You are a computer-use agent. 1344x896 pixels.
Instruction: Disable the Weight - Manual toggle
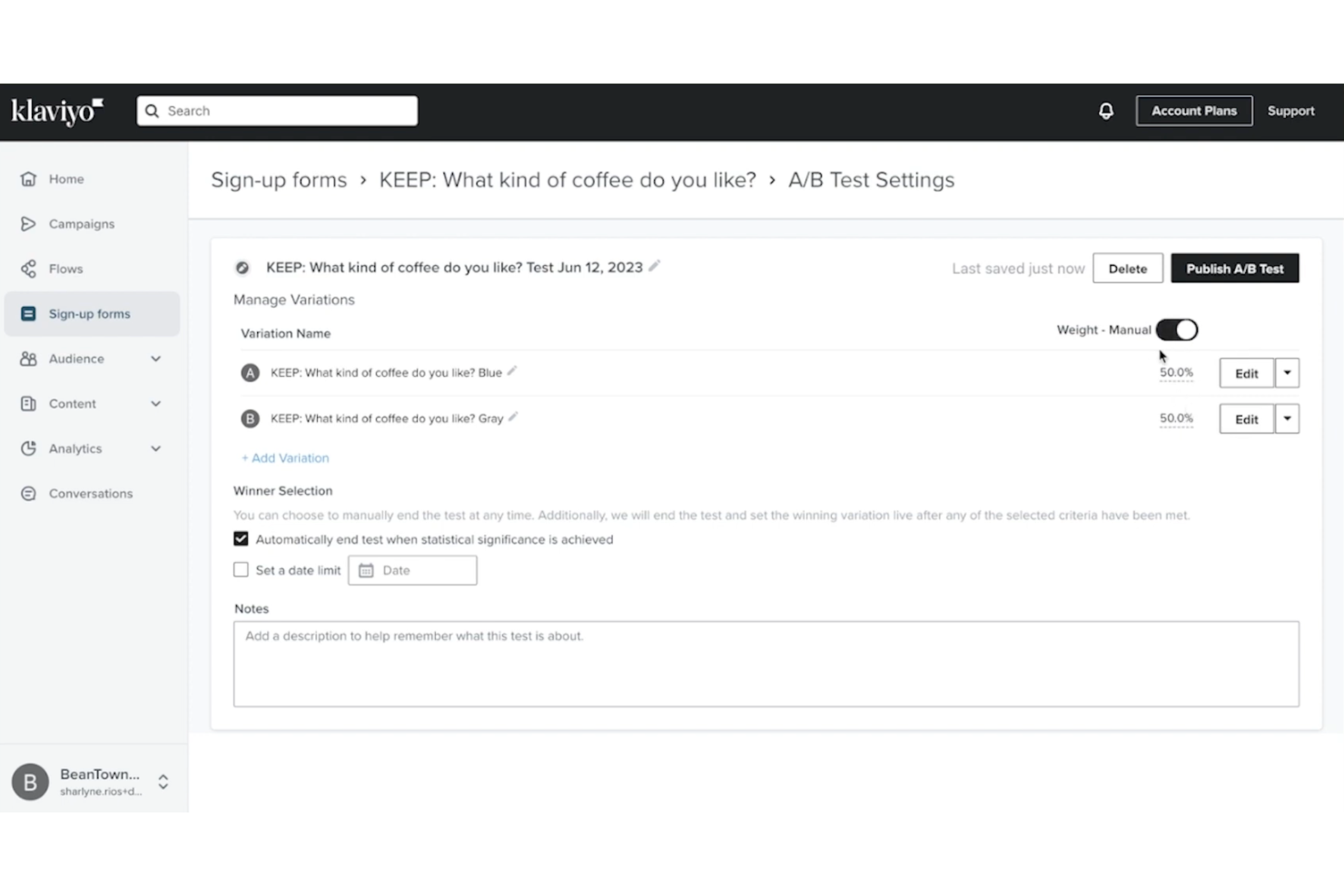[x=1177, y=330]
